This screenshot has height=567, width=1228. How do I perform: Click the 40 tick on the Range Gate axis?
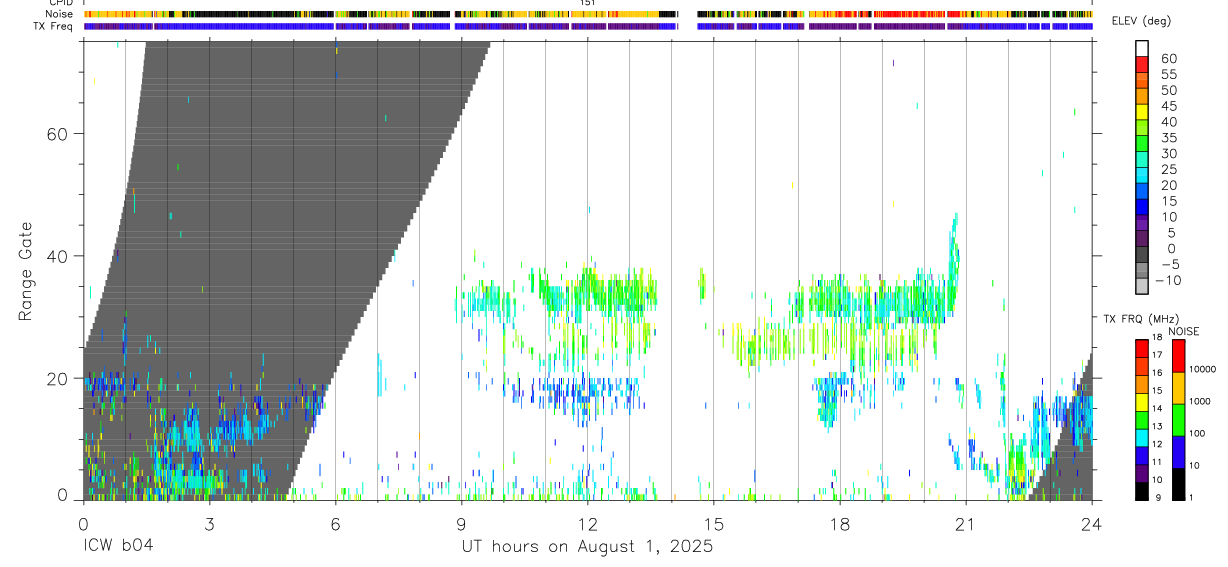click(59, 256)
